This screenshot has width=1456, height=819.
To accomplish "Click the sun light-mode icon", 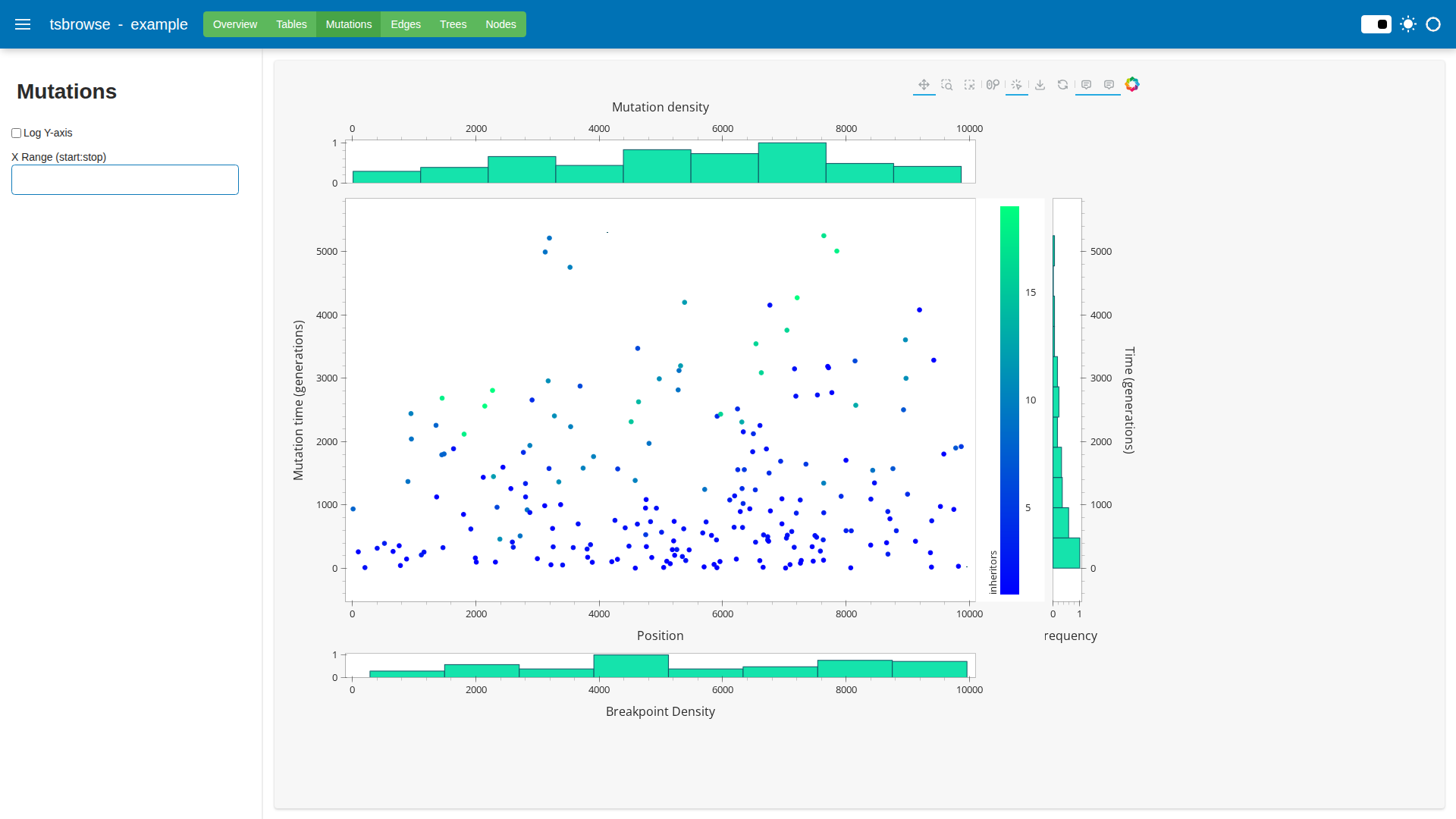I will (x=1408, y=24).
